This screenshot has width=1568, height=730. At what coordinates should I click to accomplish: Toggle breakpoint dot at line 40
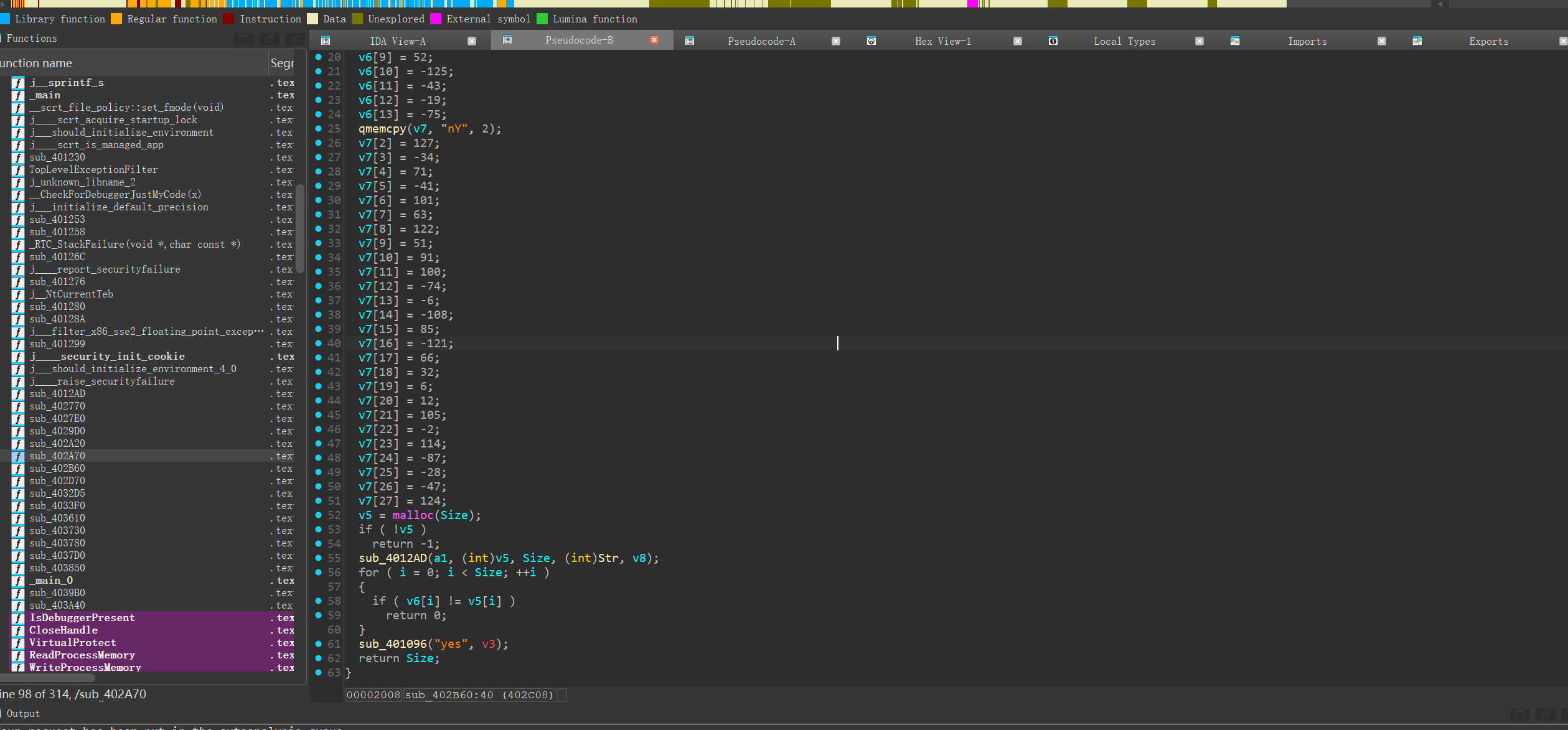[318, 343]
